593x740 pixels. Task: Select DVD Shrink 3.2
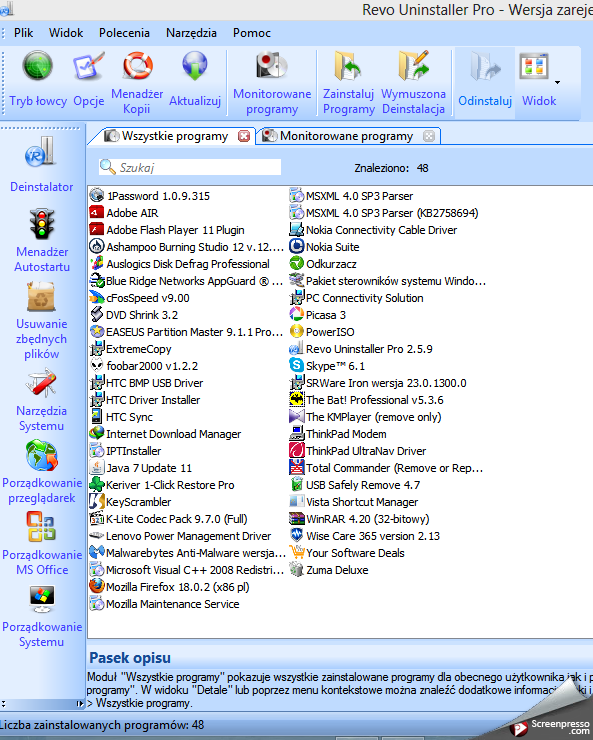134,315
